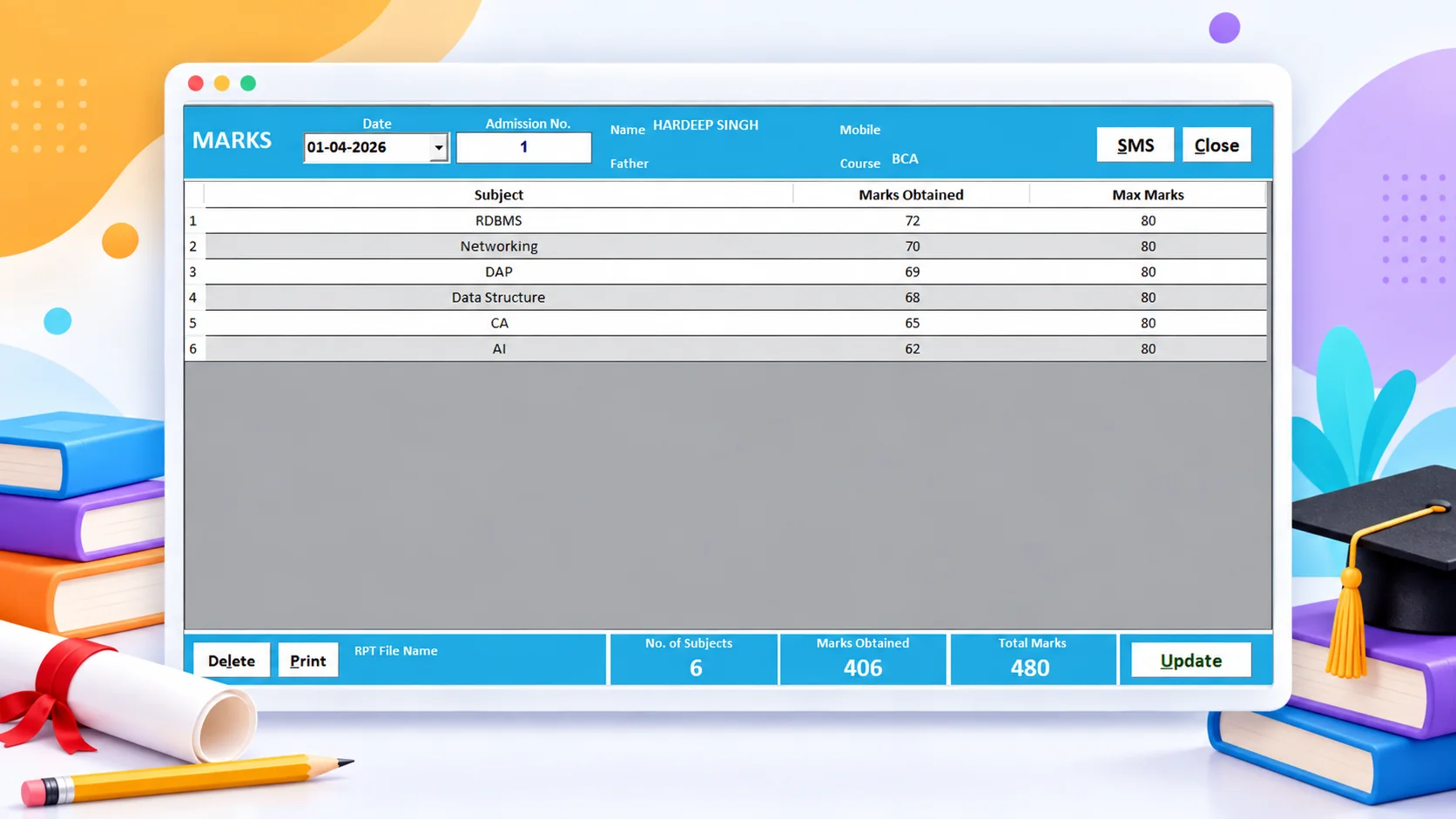Screen dimensions: 1456x819
Task: Click the HARDEEP SINGH name text
Action: (705, 125)
